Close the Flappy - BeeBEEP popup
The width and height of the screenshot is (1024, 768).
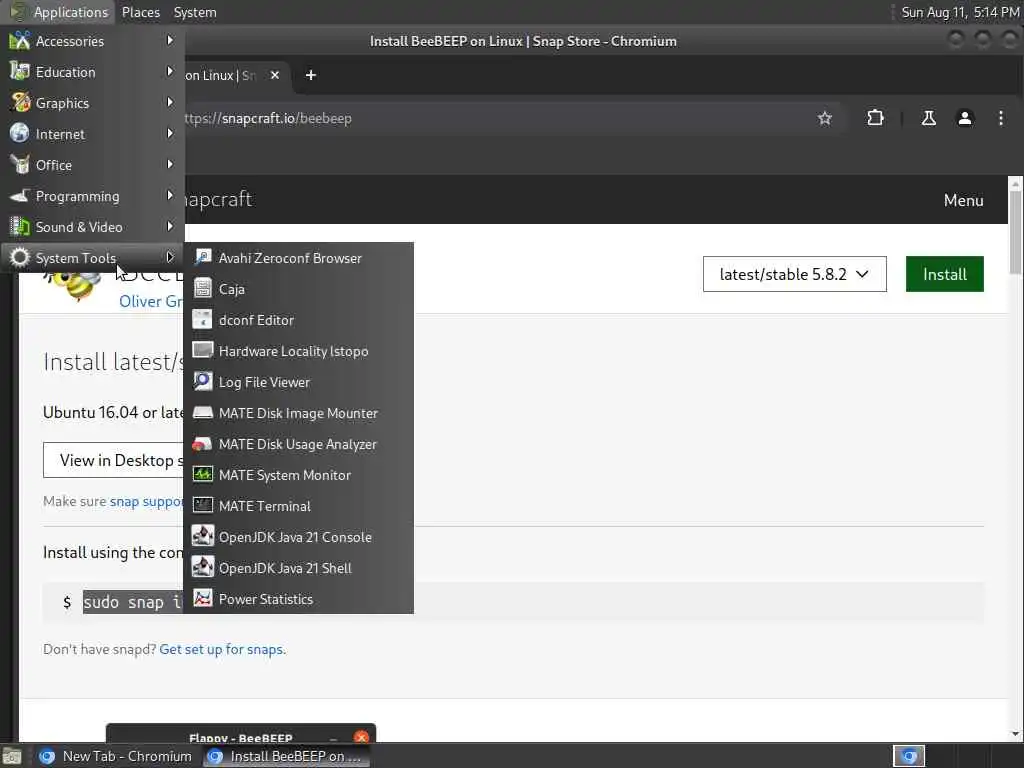click(361, 737)
